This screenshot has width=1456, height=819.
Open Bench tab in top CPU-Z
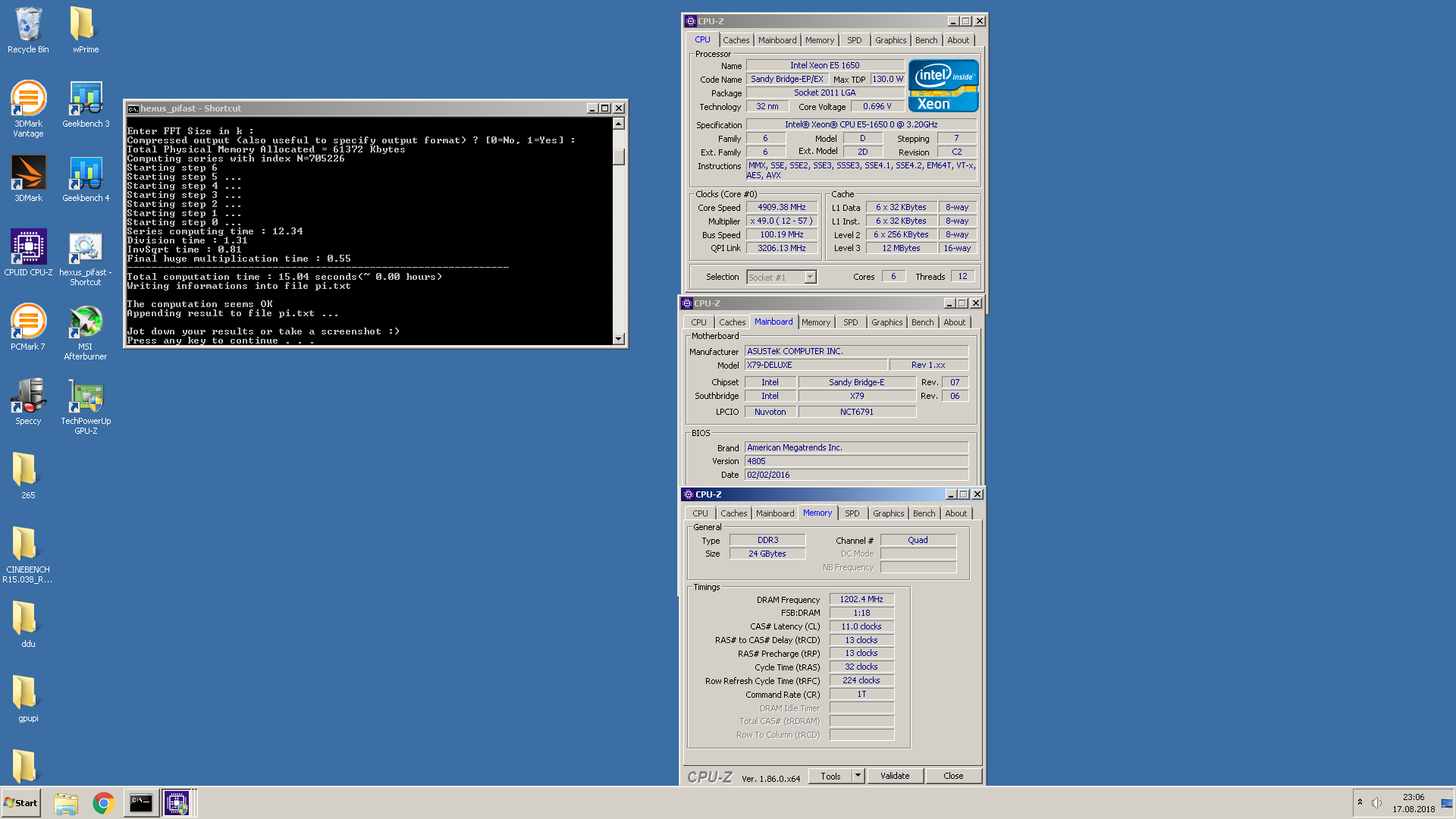pos(926,40)
